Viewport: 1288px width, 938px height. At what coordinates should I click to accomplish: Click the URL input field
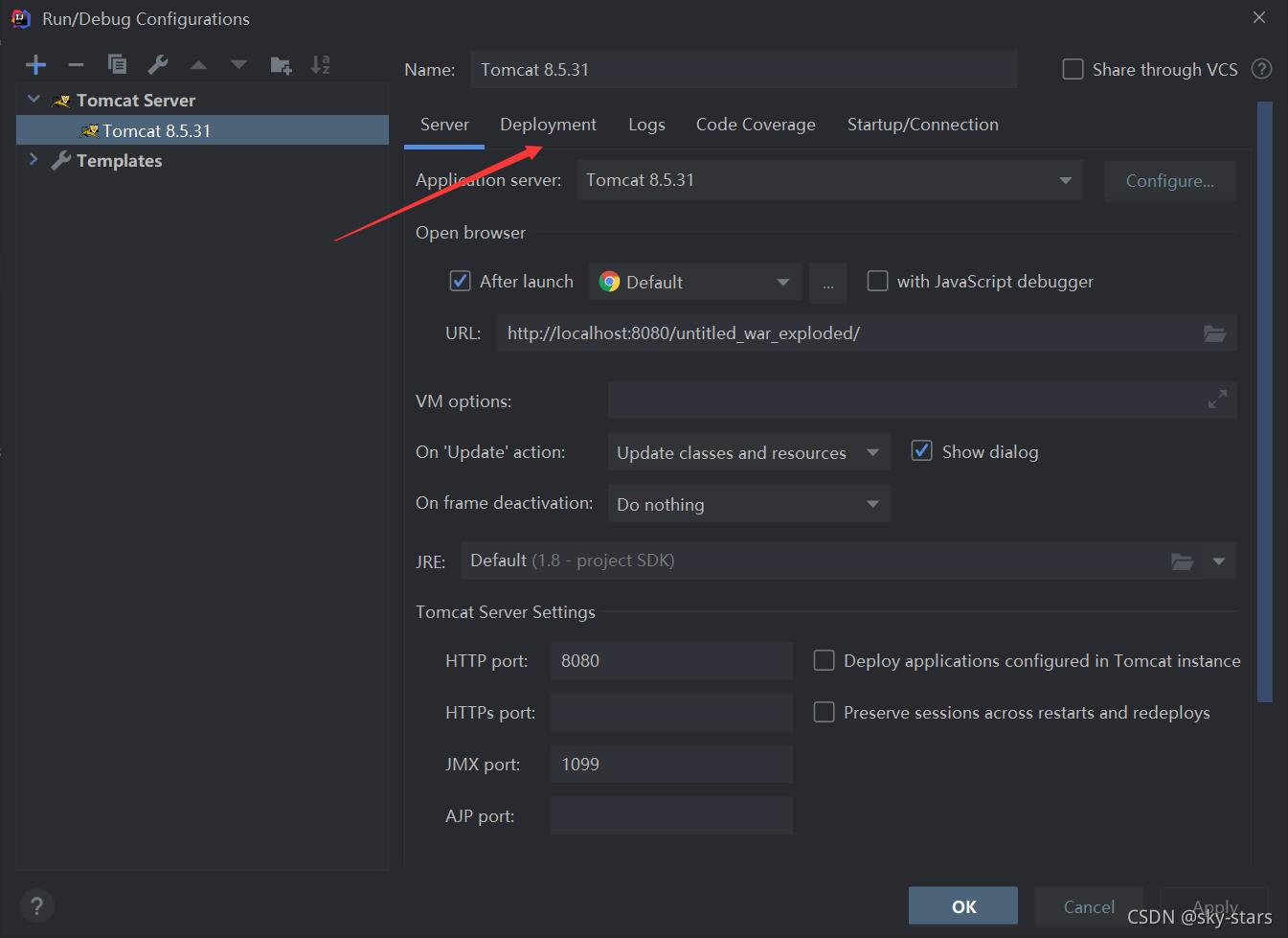pyautogui.click(x=867, y=333)
